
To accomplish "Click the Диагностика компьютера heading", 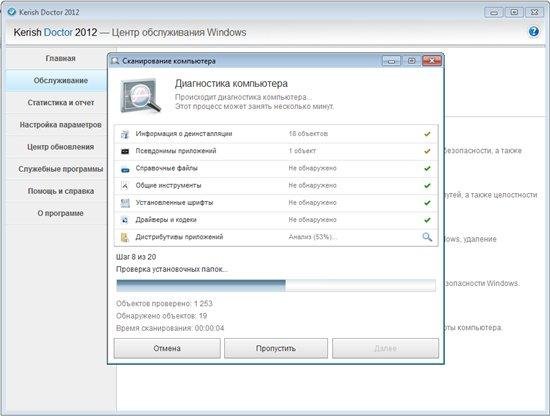I will tap(231, 83).
